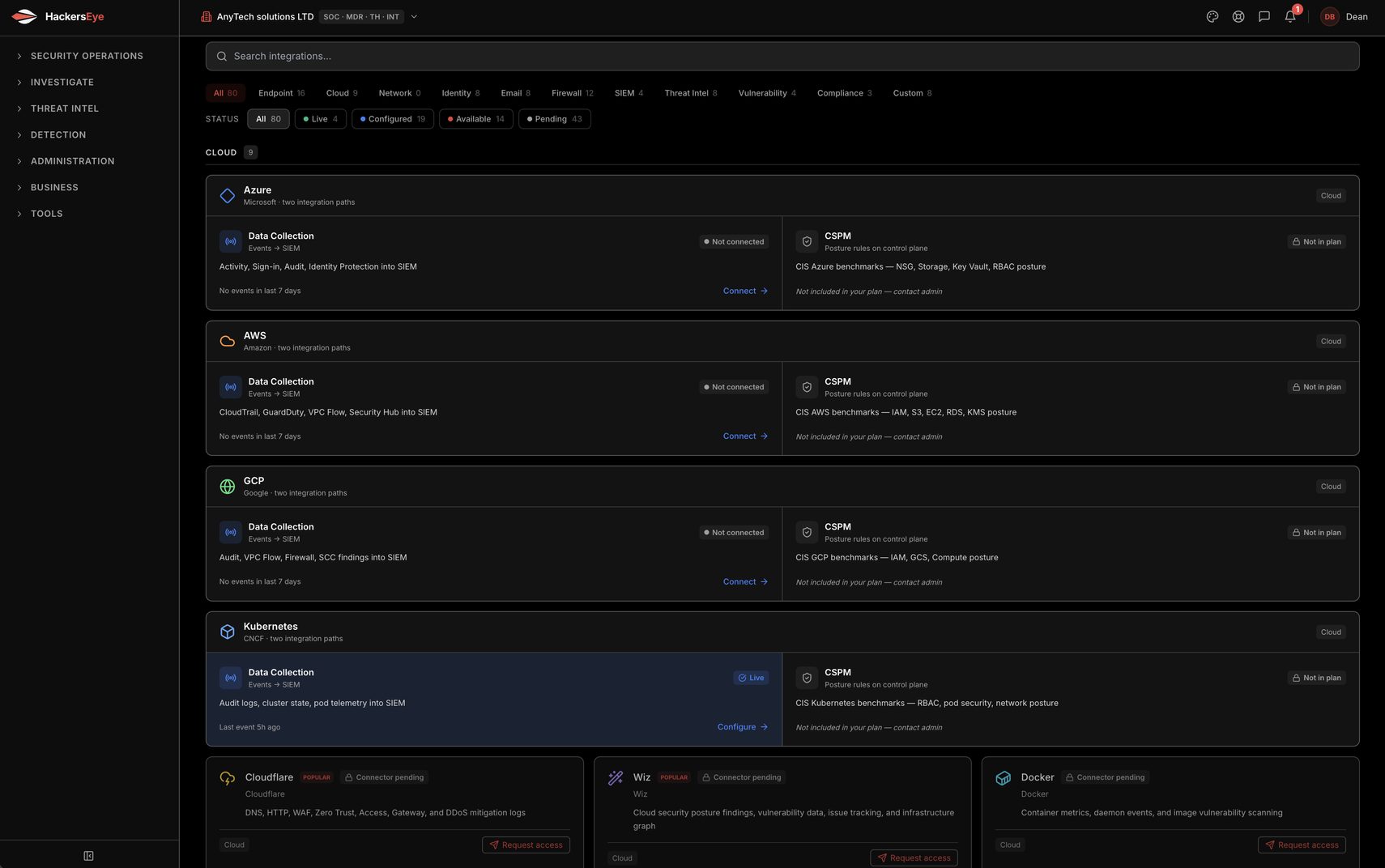Click the Kubernetes cube icon
Viewport: 1385px width, 868px height.
tap(228, 632)
